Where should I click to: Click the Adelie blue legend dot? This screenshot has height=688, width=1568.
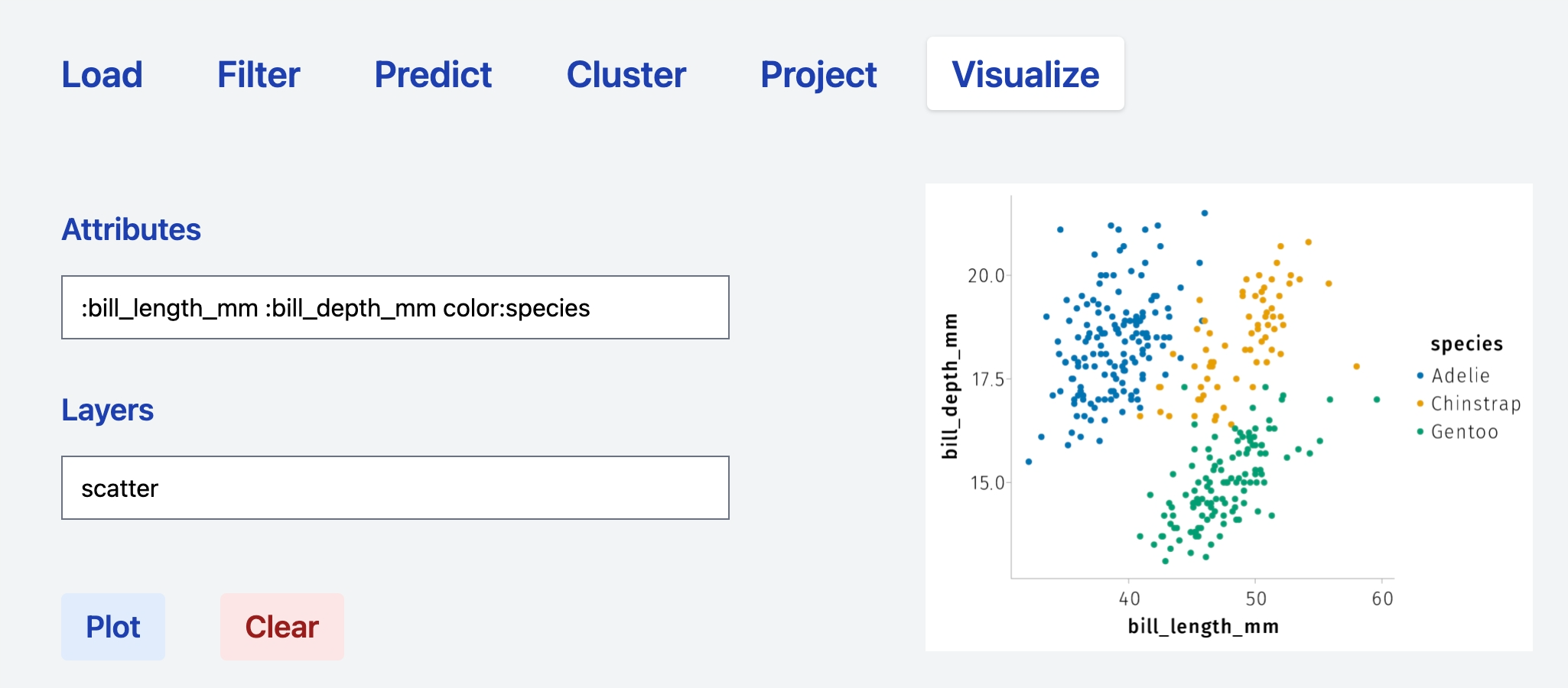(x=1420, y=375)
